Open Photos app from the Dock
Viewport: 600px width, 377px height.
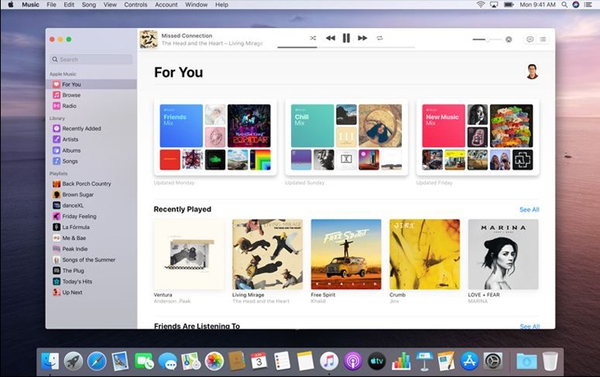(x=214, y=361)
